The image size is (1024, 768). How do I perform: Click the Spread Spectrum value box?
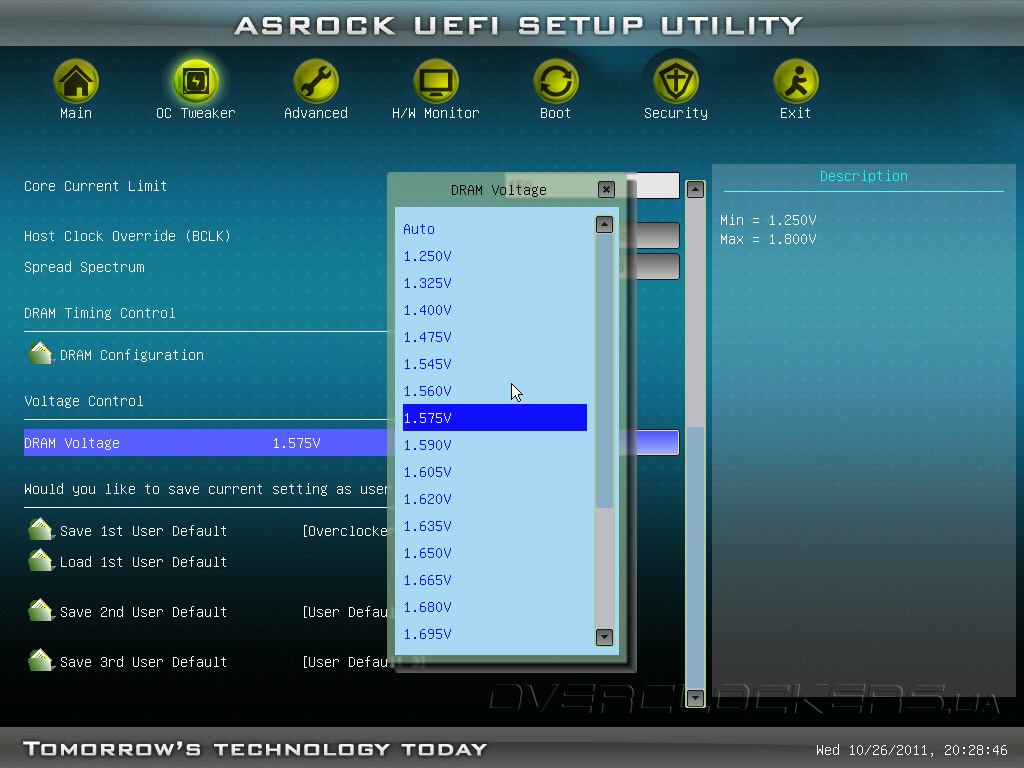click(658, 266)
